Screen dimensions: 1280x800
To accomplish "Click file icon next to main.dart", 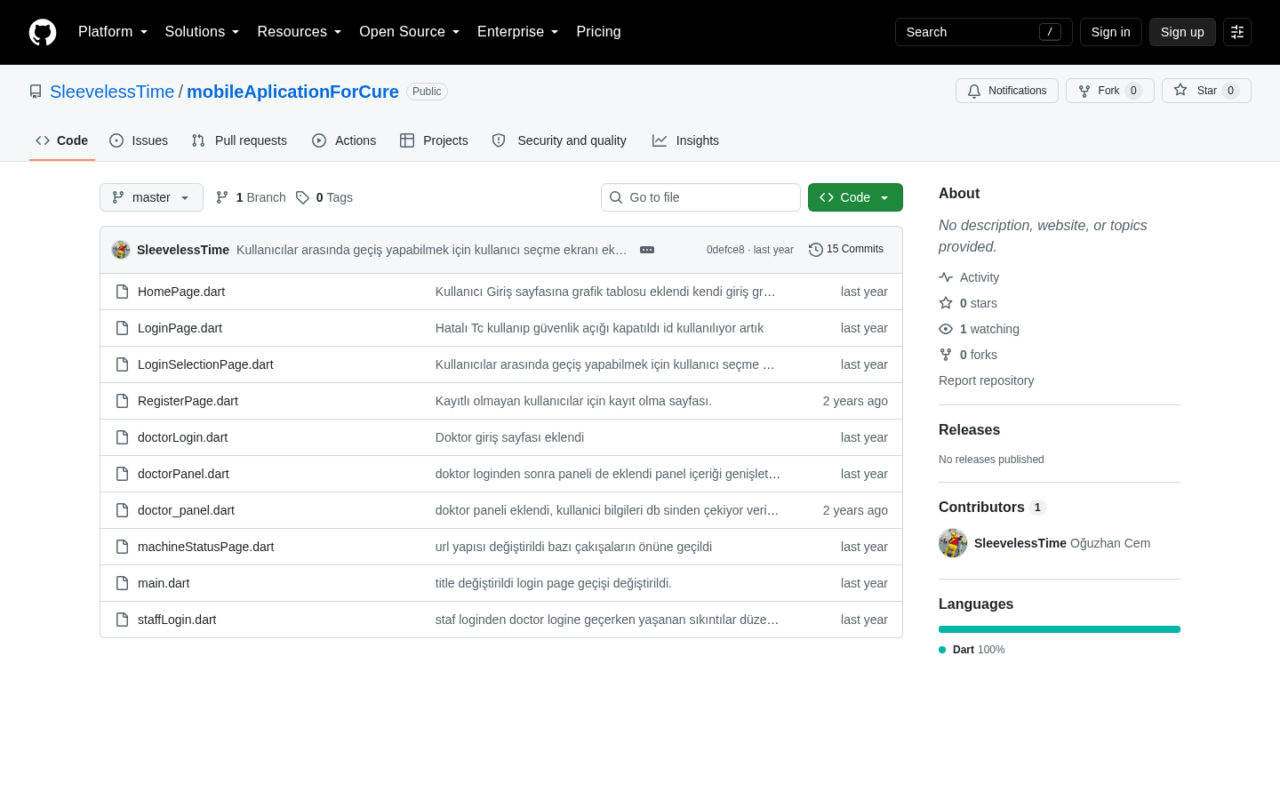I will 122,583.
